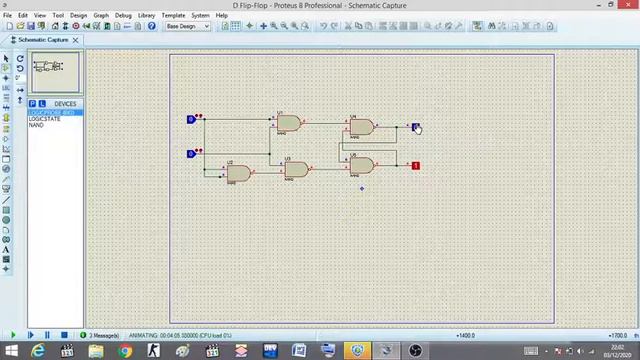Screen dimensions: 640x360
Task: Select the Generator Mode tool
Action: tap(6, 169)
